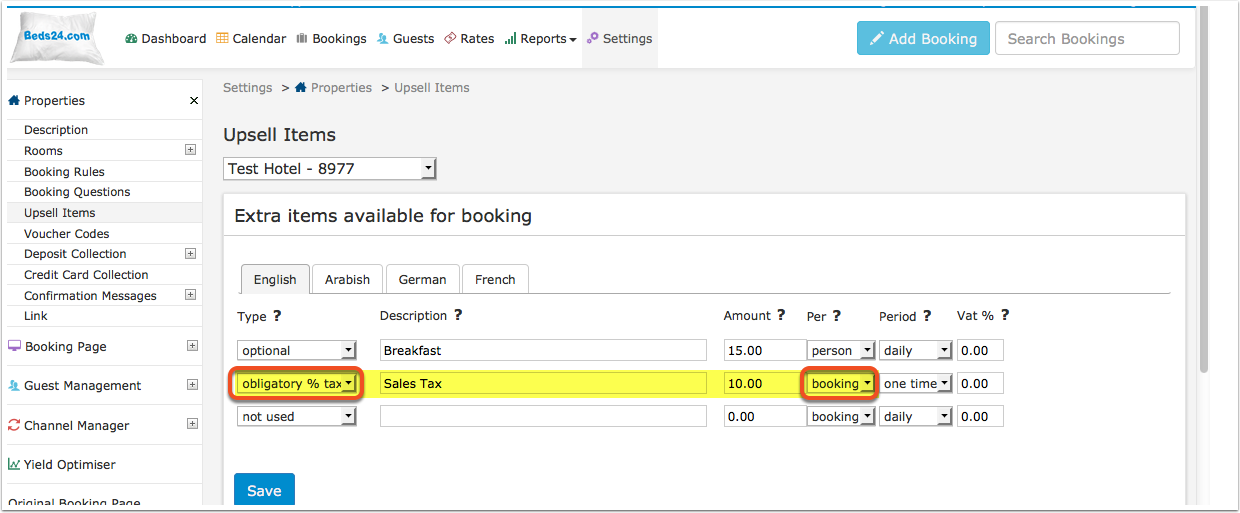Click the Type help question mark
The height and width of the screenshot is (513, 1240).
click(277, 316)
